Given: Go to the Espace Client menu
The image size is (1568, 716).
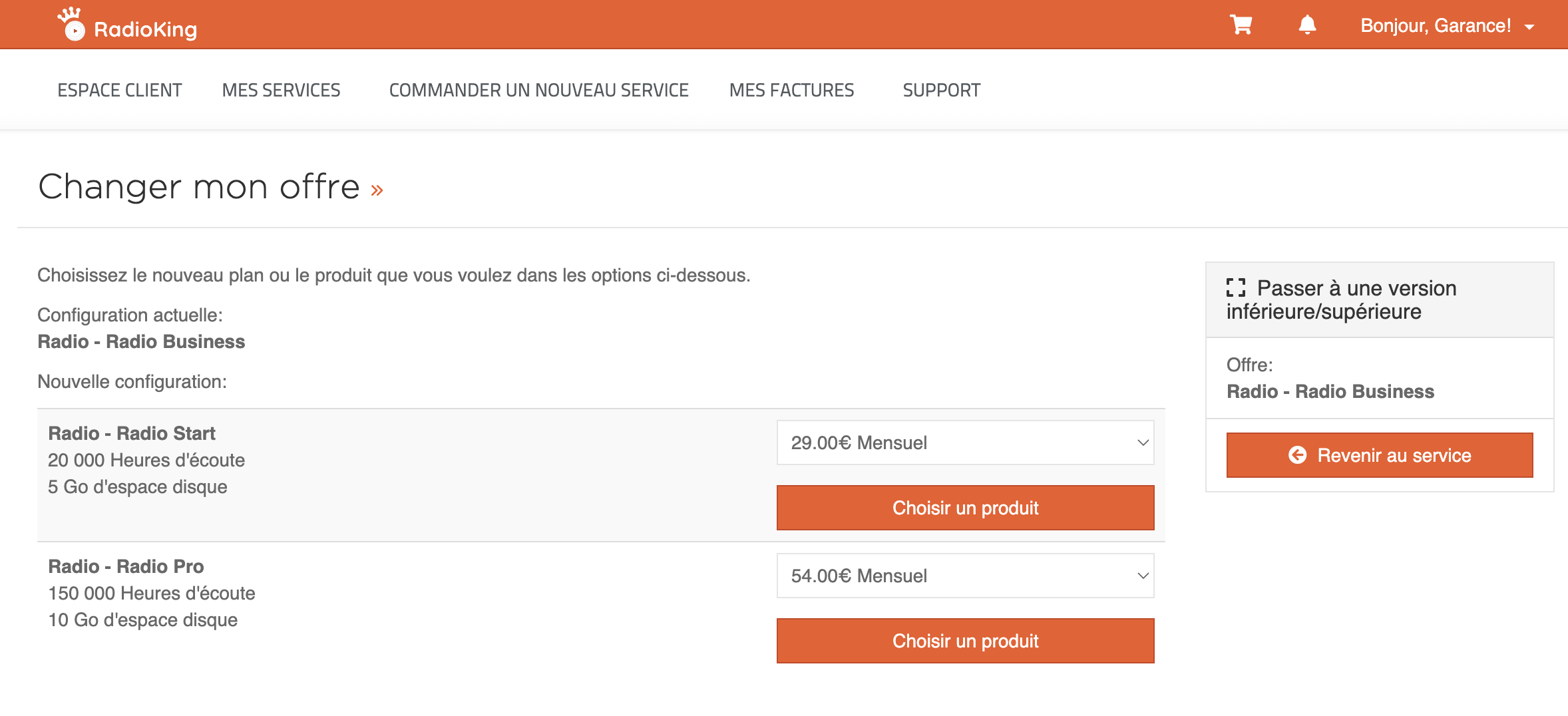Looking at the screenshot, I should pyautogui.click(x=120, y=90).
